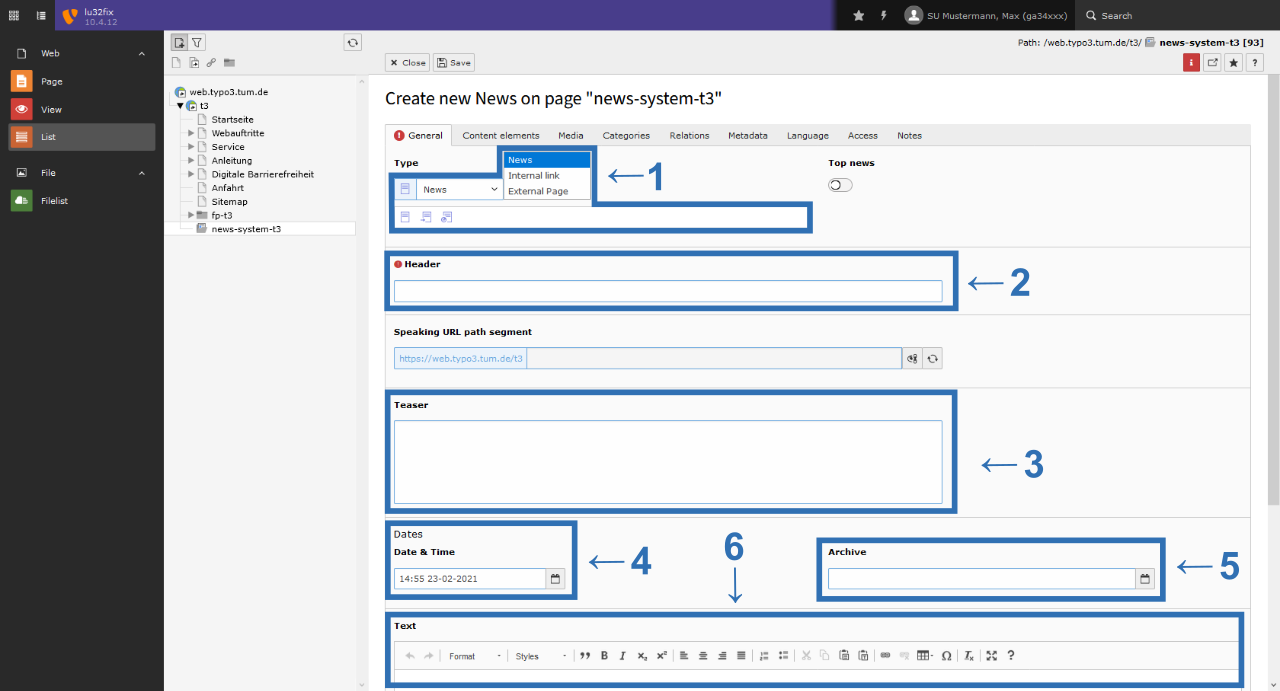Open the List module
This screenshot has height=691, width=1280.
(82, 137)
